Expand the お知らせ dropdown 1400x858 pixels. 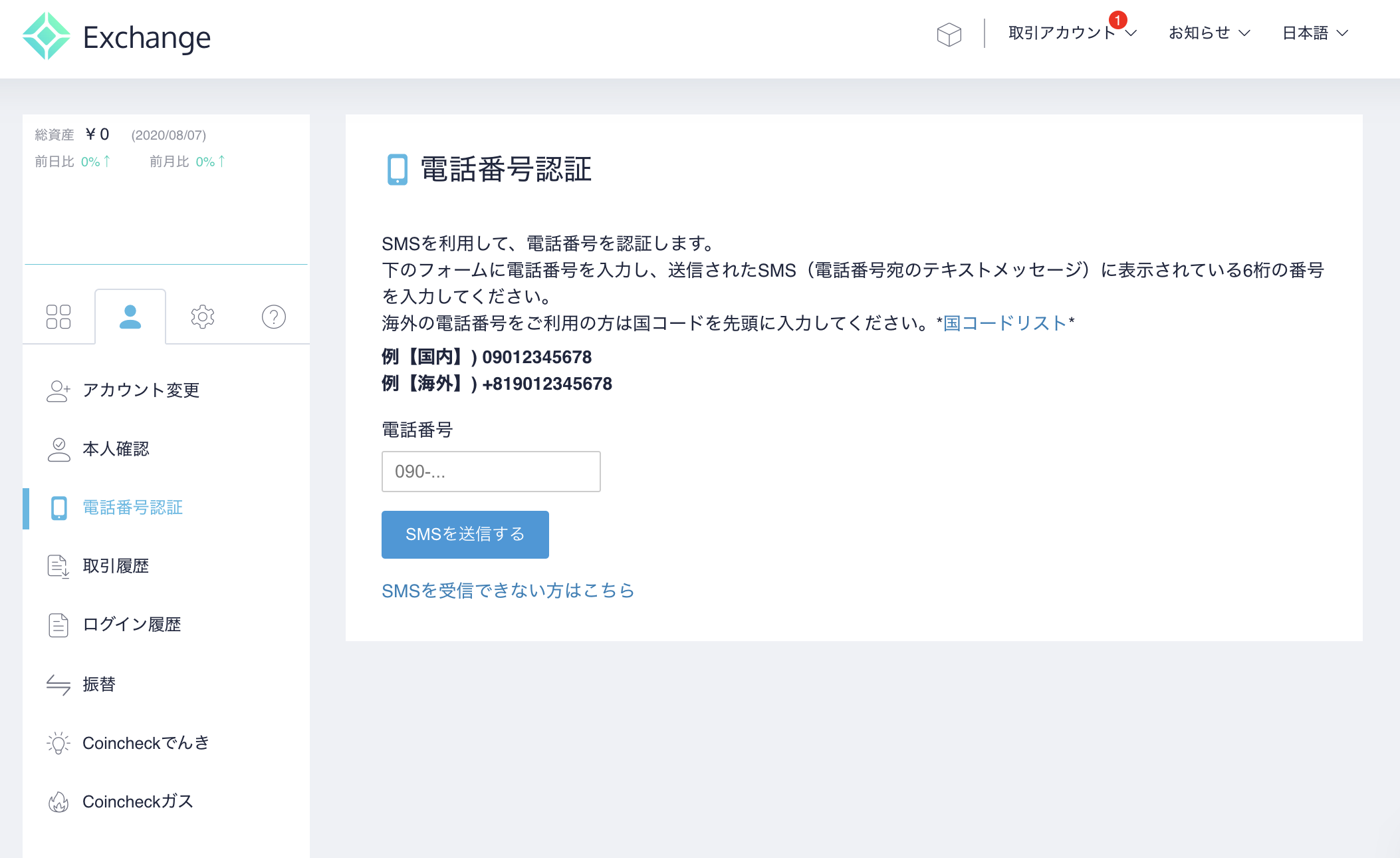point(1210,33)
